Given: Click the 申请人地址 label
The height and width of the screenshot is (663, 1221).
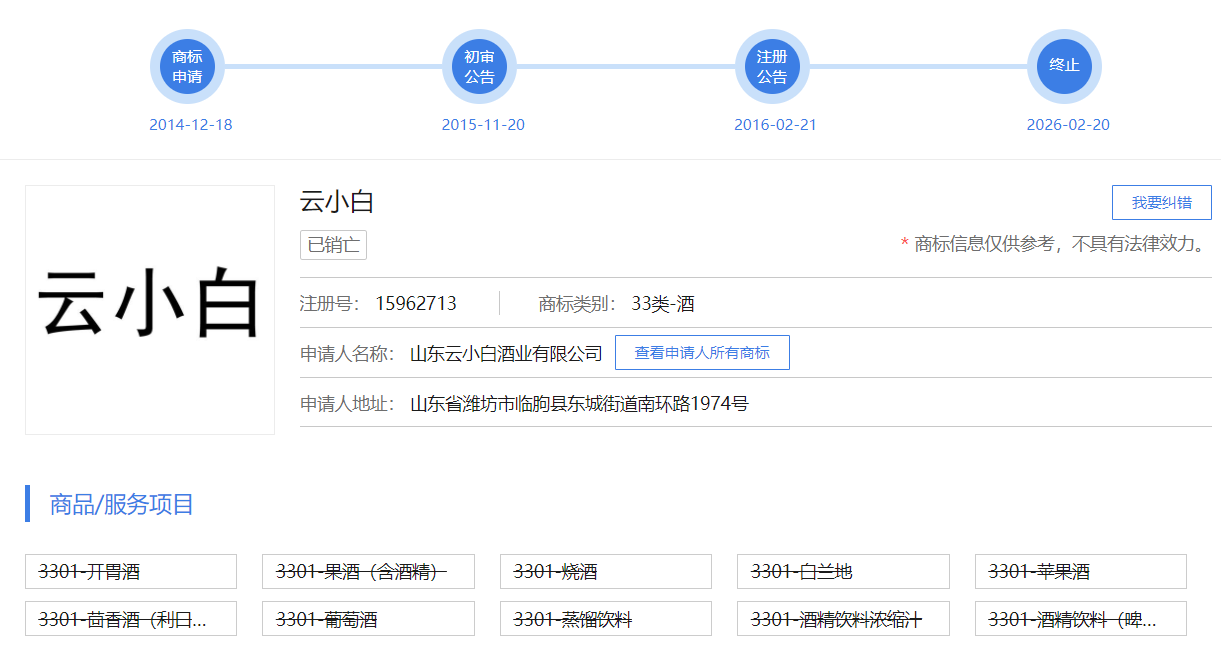Looking at the screenshot, I should click(347, 404).
